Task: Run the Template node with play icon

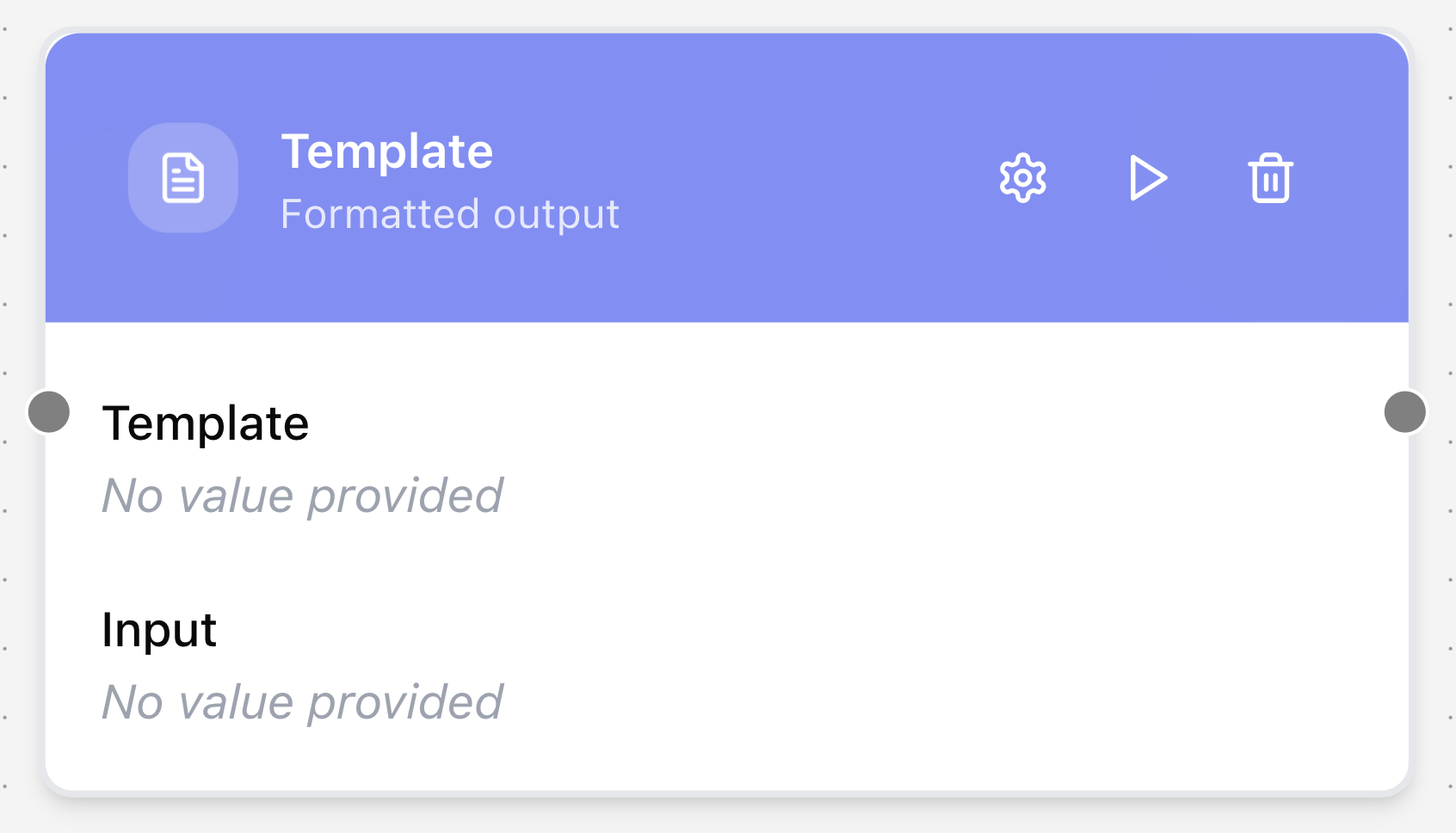Action: click(x=1147, y=178)
